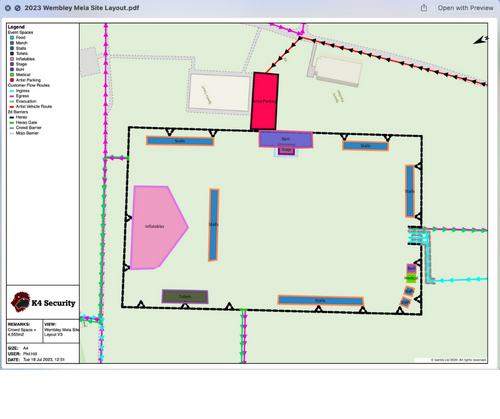500x419 pixels.
Task: Click the legend entry 'Artist Vehicle Route'
Action: (x=31, y=107)
